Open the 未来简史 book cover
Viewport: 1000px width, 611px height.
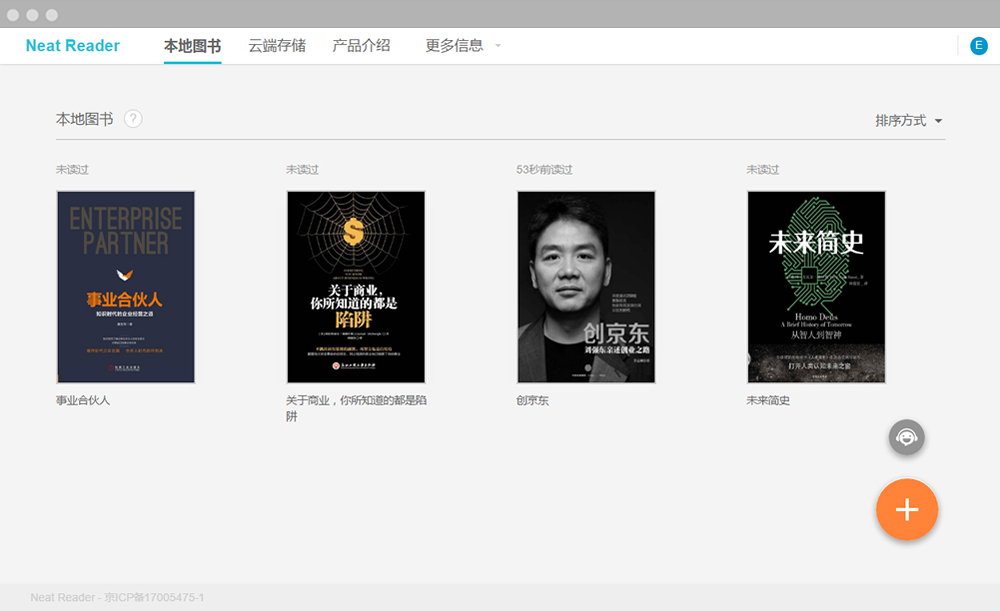816,287
